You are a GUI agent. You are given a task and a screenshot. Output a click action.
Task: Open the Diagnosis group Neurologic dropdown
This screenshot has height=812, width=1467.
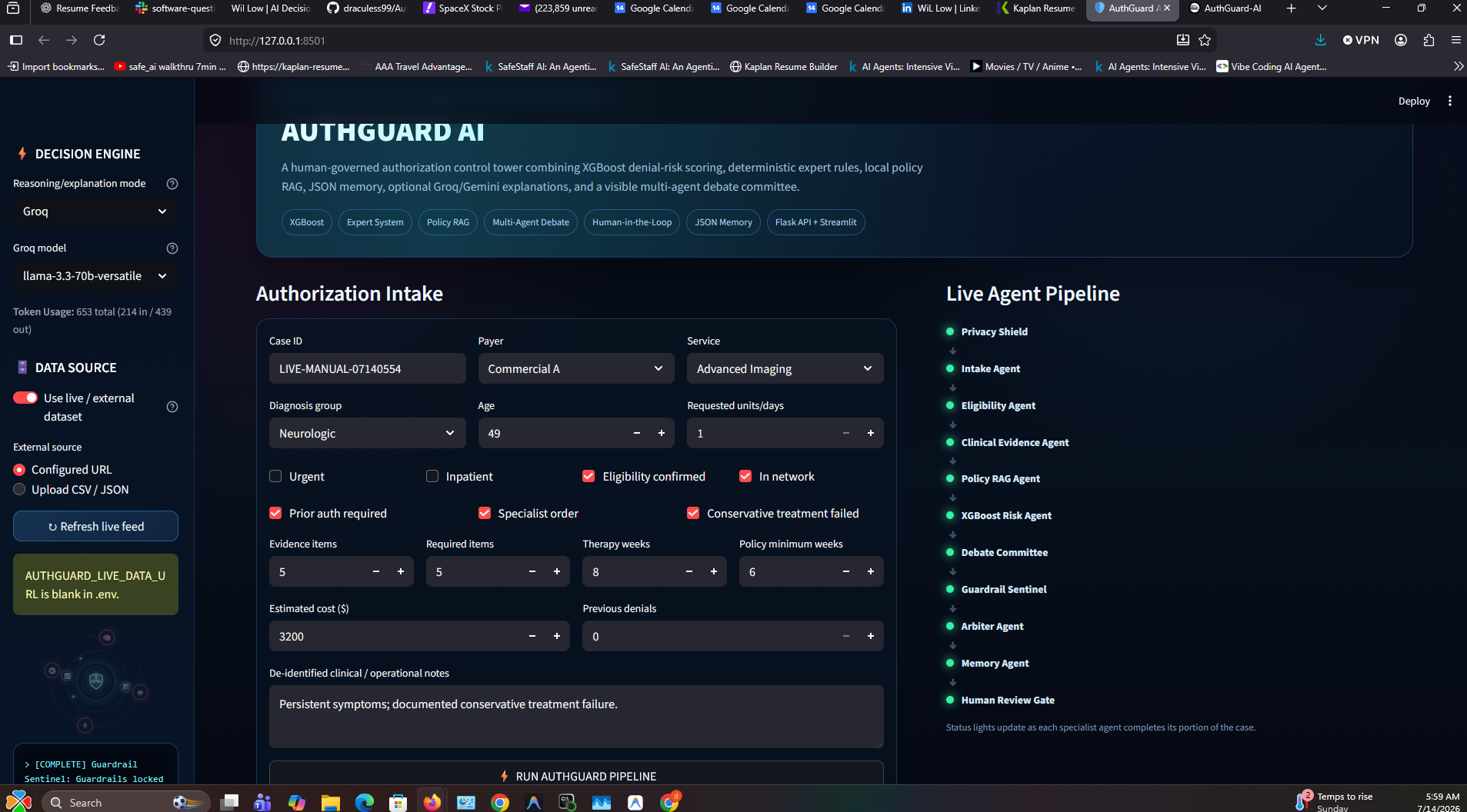click(367, 434)
